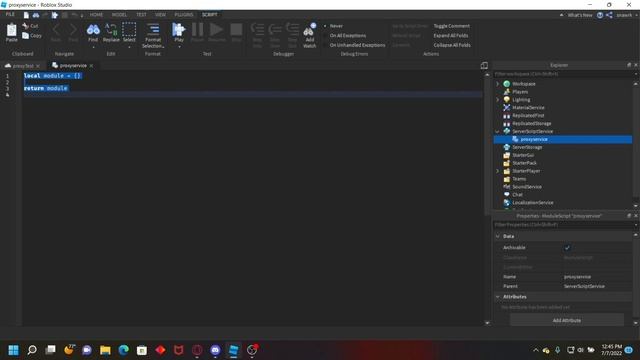Screen dimensions: 640x360
Task: Click the Properties filter input field
Action: 563,224
